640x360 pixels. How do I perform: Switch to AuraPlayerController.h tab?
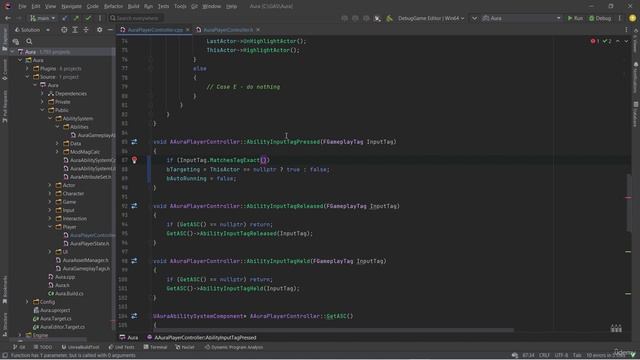click(228, 30)
